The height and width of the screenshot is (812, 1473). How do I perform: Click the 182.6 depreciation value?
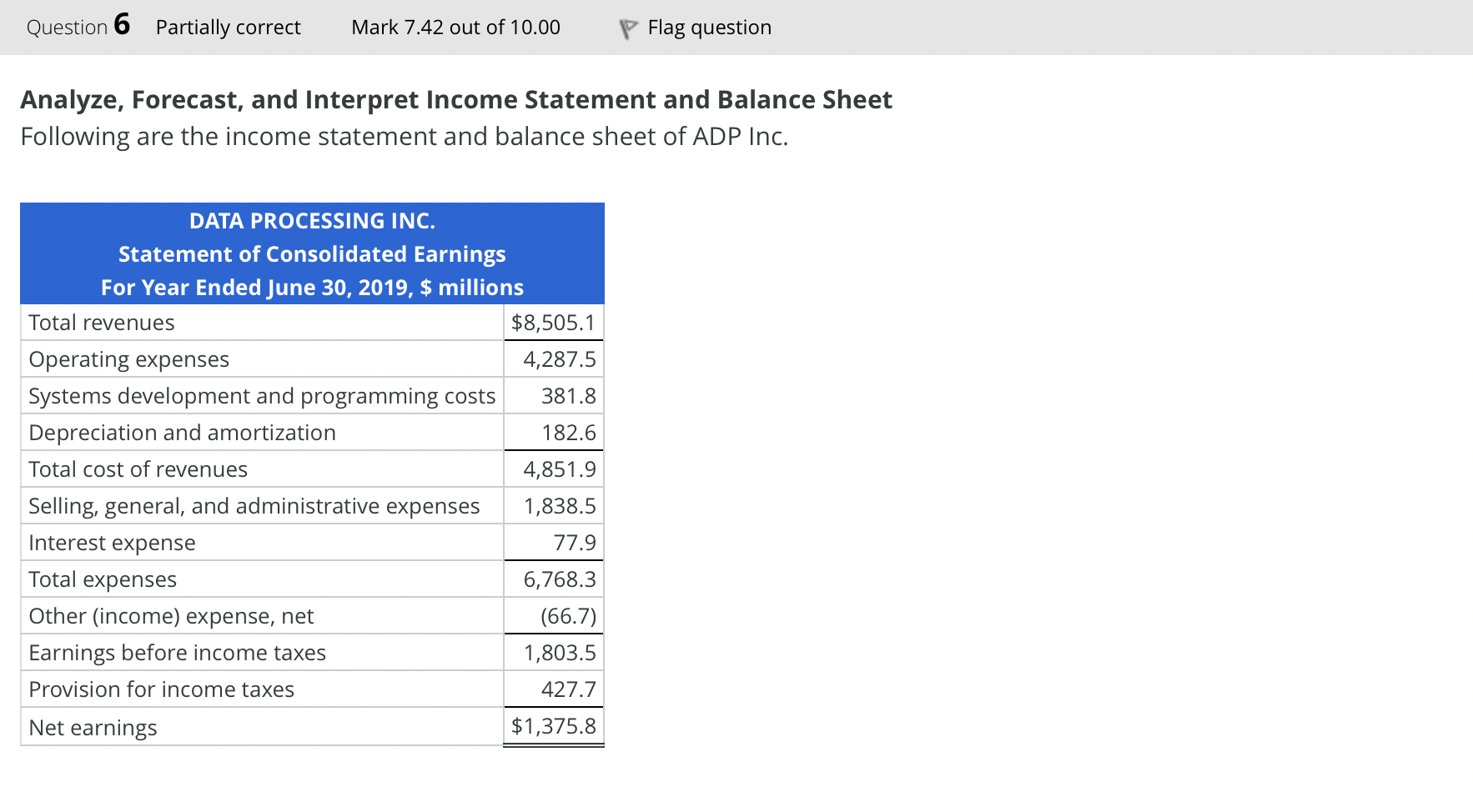569,433
